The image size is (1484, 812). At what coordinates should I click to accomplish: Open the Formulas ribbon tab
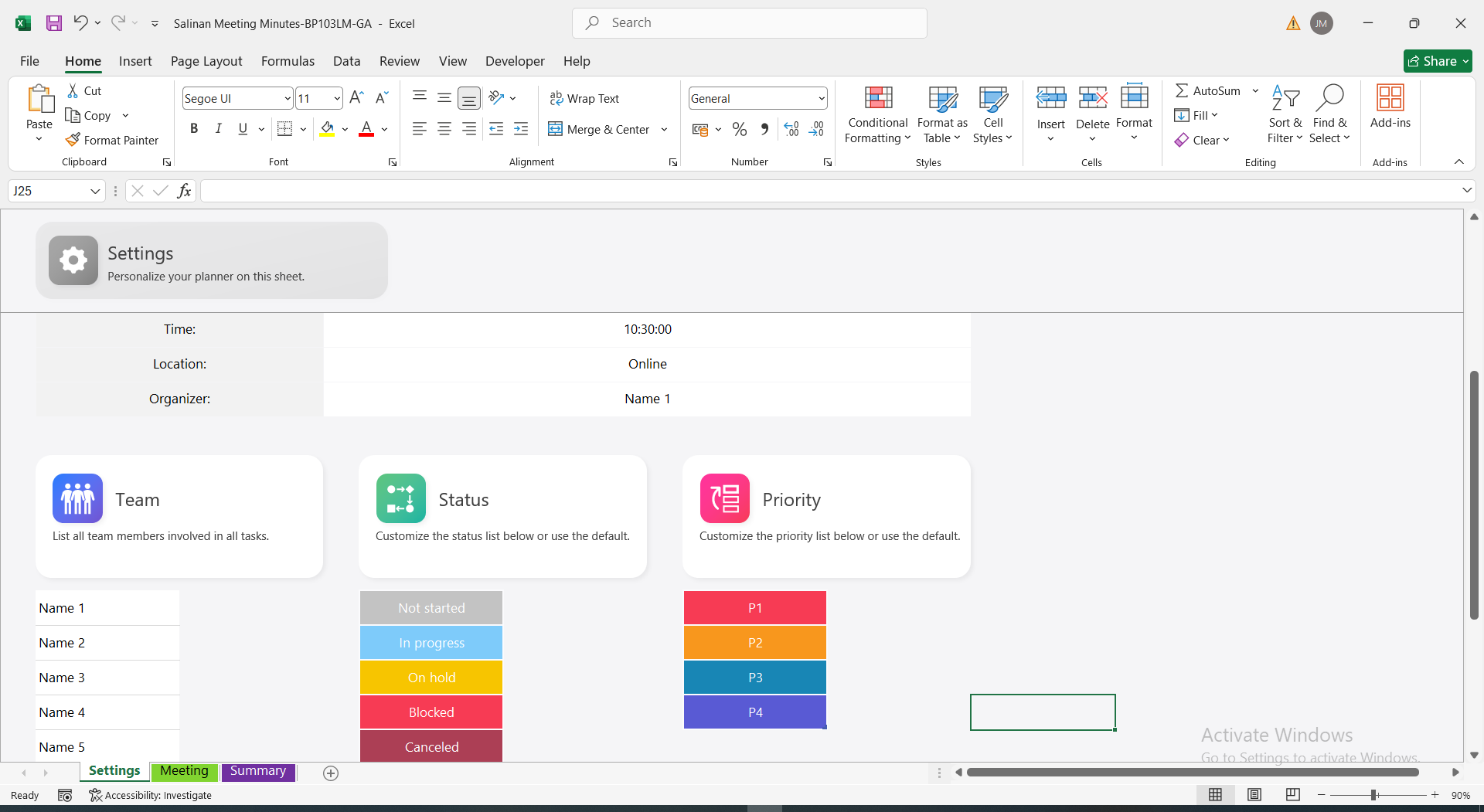click(x=288, y=61)
